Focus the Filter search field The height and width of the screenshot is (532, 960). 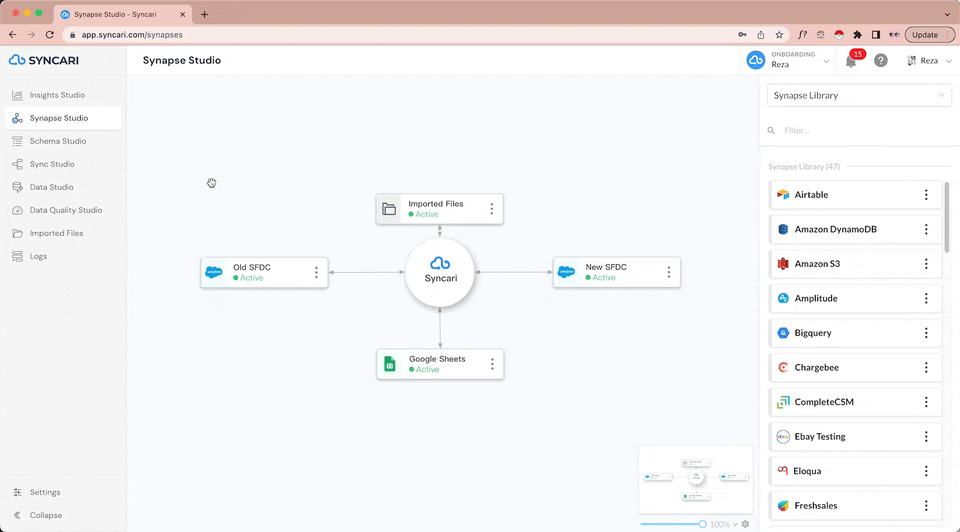859,130
